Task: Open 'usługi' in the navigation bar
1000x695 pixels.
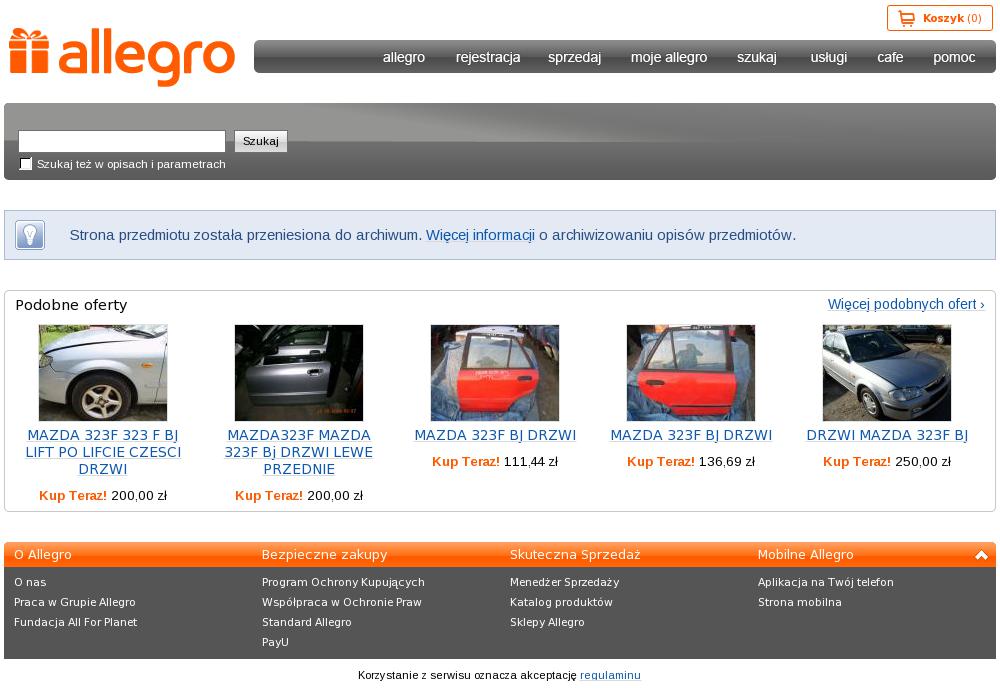Action: click(x=829, y=57)
